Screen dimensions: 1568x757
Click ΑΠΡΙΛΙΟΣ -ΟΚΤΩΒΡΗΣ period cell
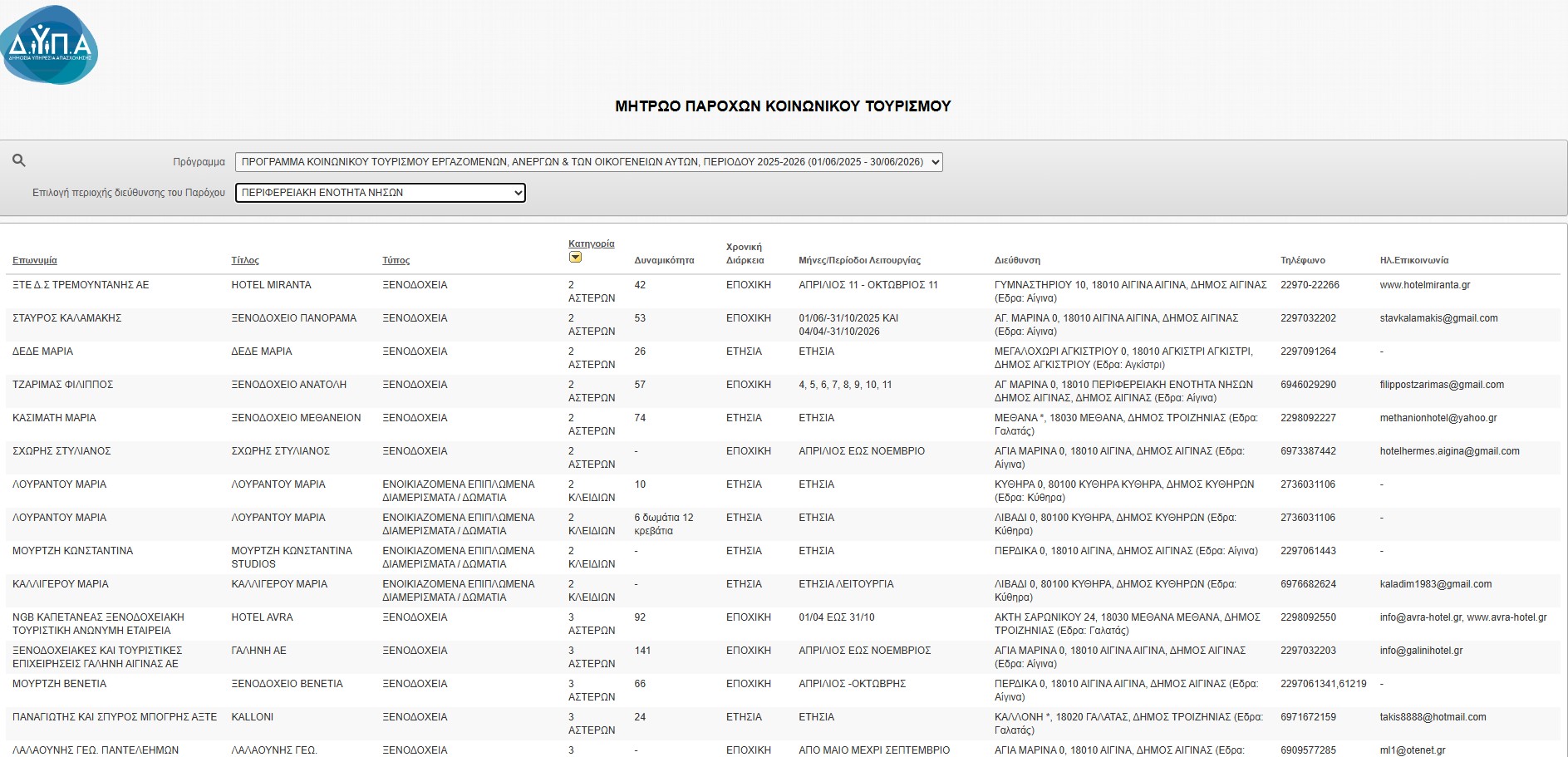click(x=852, y=684)
